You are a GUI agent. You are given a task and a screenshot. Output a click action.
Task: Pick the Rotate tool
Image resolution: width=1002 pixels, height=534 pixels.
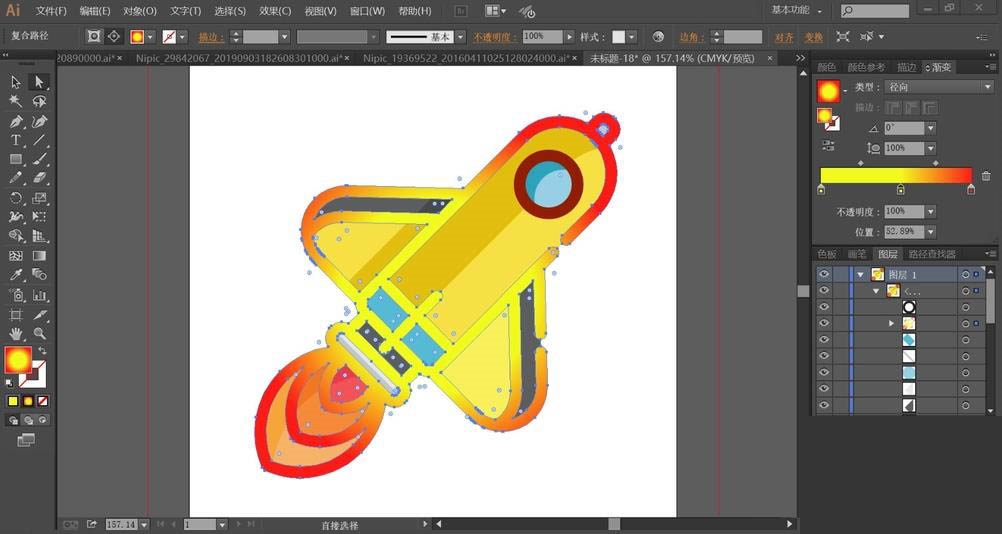16,198
